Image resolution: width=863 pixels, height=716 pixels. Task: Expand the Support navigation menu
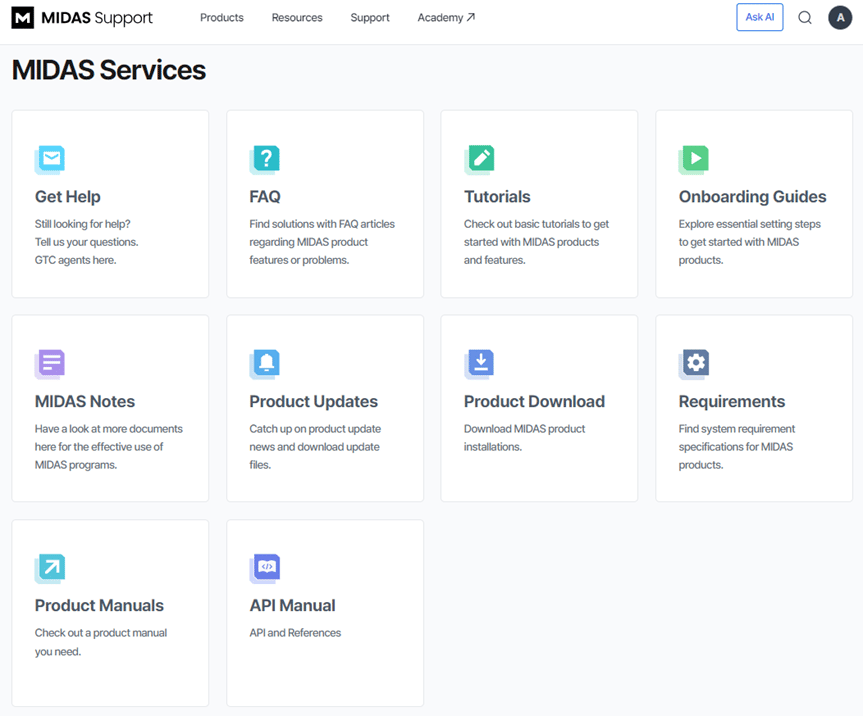(x=370, y=18)
